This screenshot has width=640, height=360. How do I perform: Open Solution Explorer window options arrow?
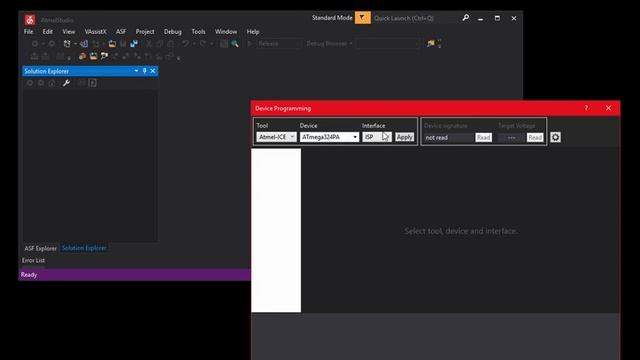point(136,71)
